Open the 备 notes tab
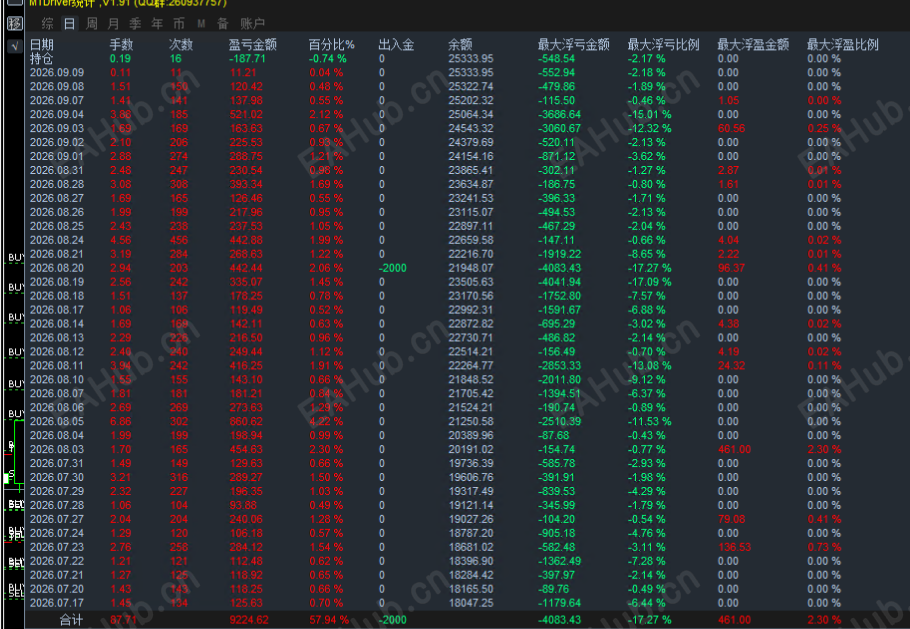The width and height of the screenshot is (910, 629). [223, 24]
